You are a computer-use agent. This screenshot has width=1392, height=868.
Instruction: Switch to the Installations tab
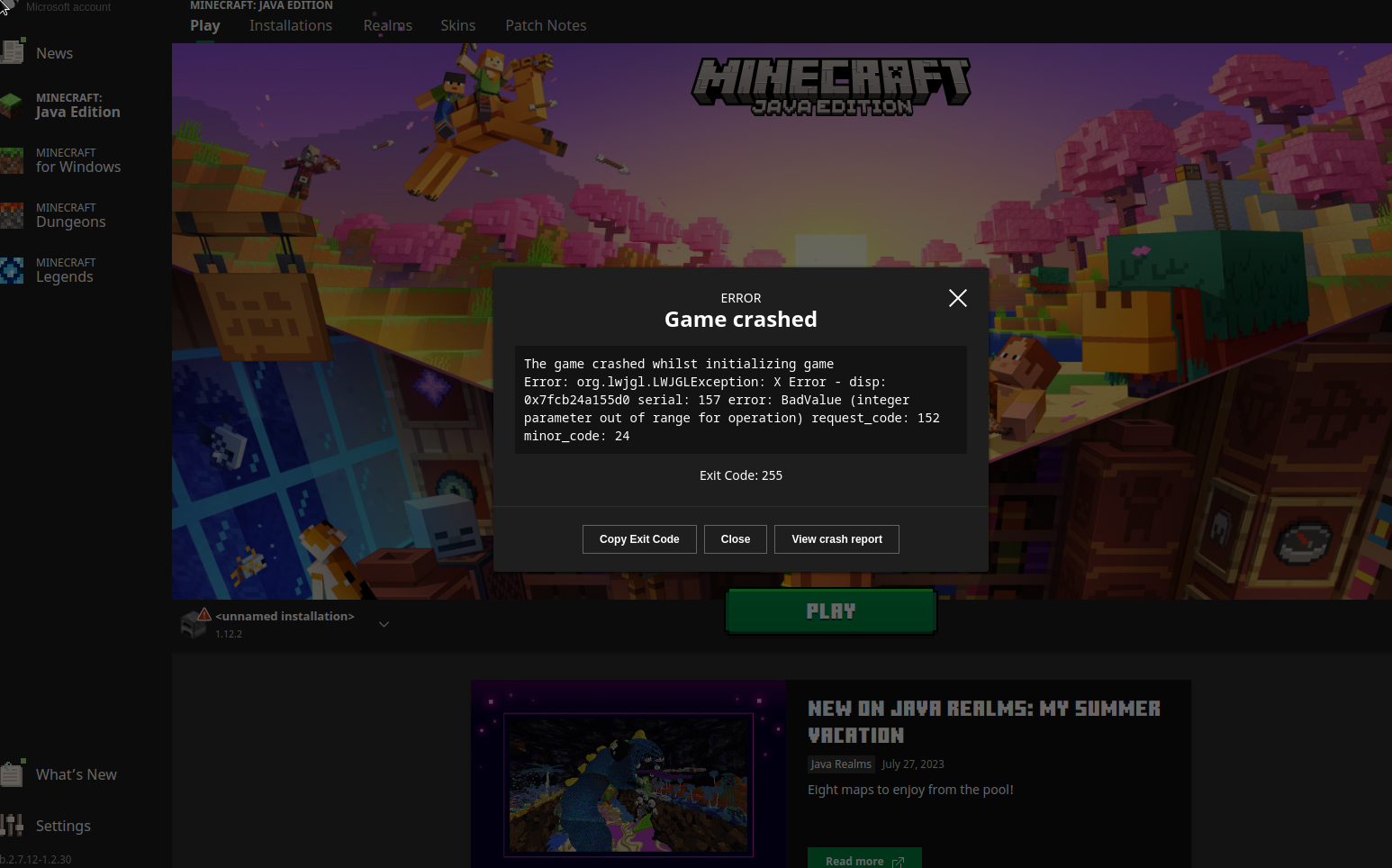[291, 25]
